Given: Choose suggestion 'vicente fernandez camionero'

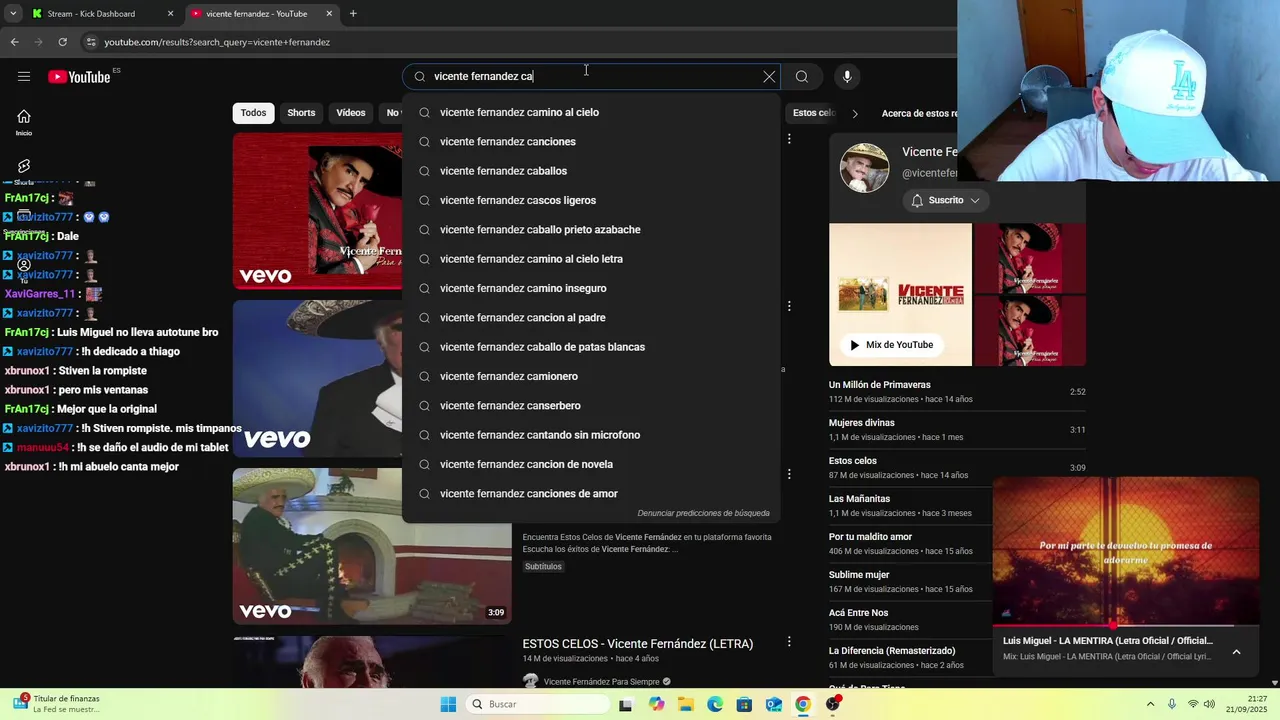Looking at the screenshot, I should click(591, 376).
